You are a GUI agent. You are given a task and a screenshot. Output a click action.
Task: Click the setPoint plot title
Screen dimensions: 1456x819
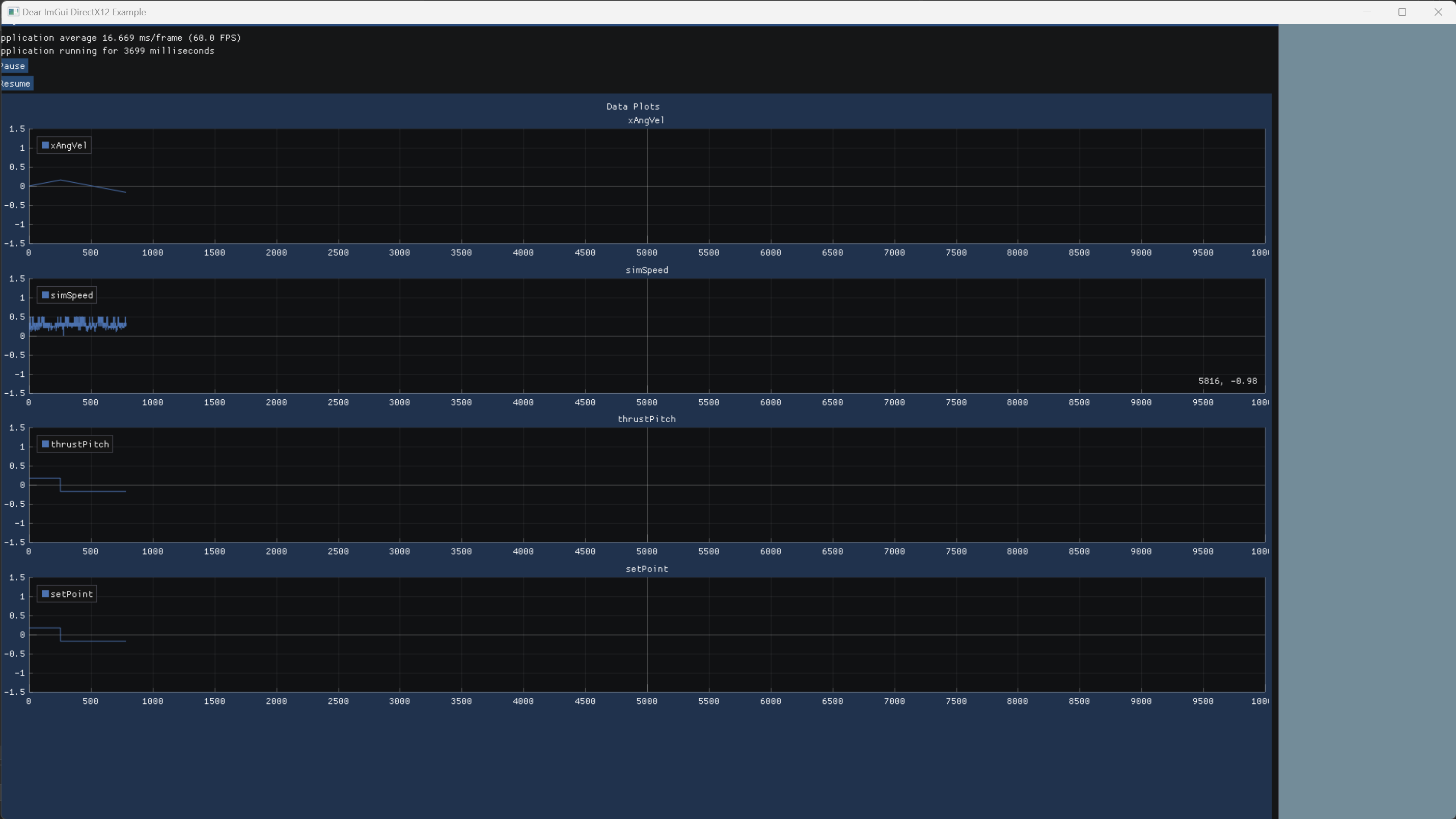pyautogui.click(x=647, y=569)
